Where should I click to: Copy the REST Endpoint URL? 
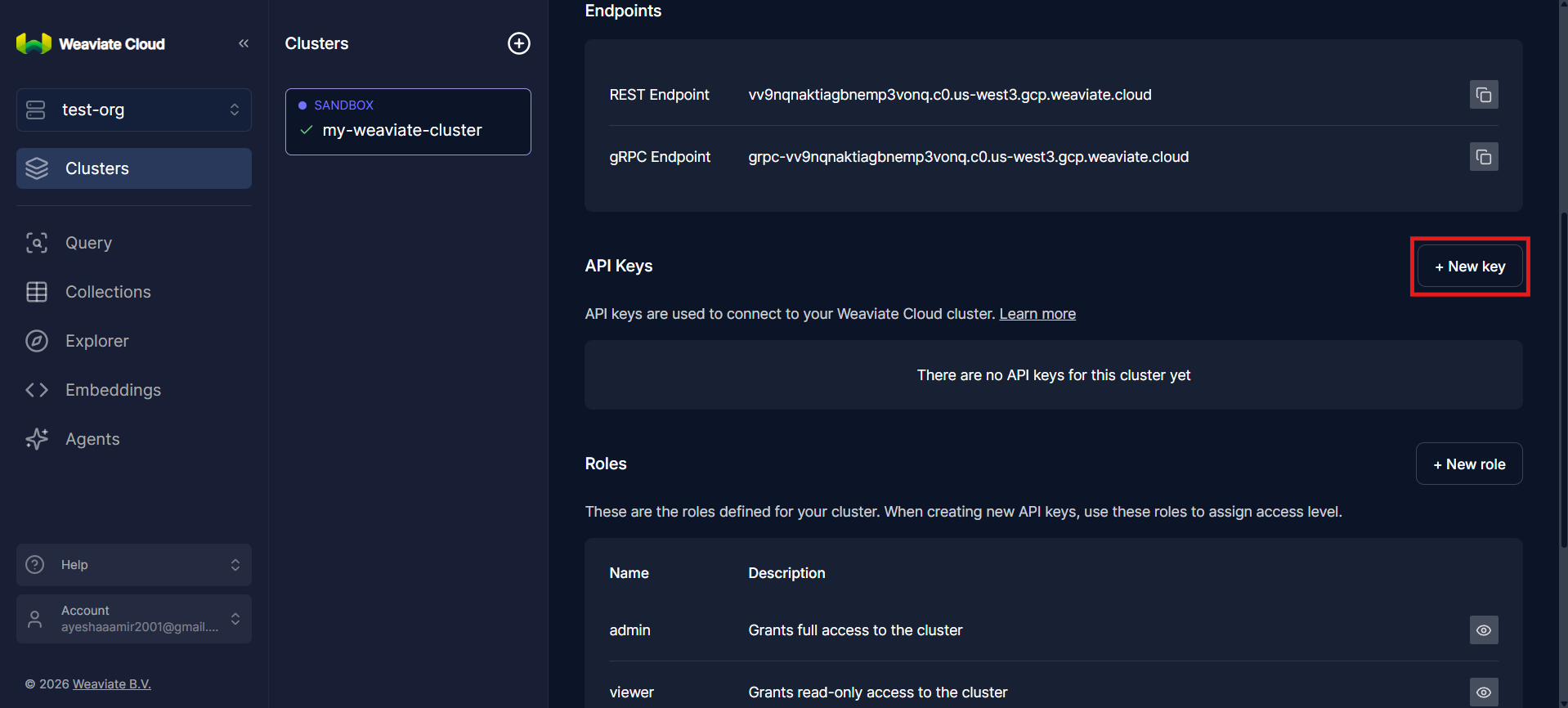1483,95
